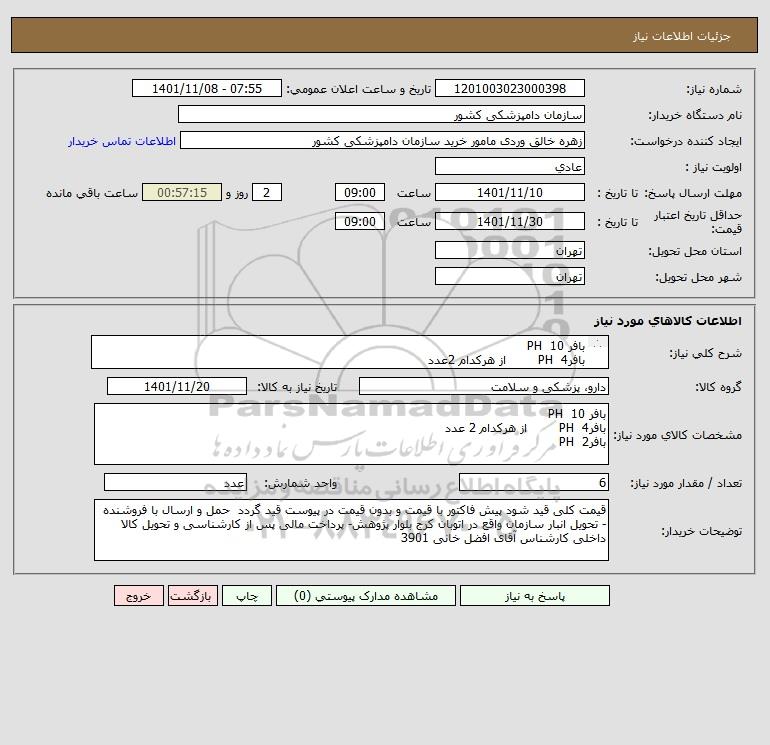Click the 'شهر محل تحویل:' label
The height and width of the screenshot is (745, 770).
pos(698,277)
